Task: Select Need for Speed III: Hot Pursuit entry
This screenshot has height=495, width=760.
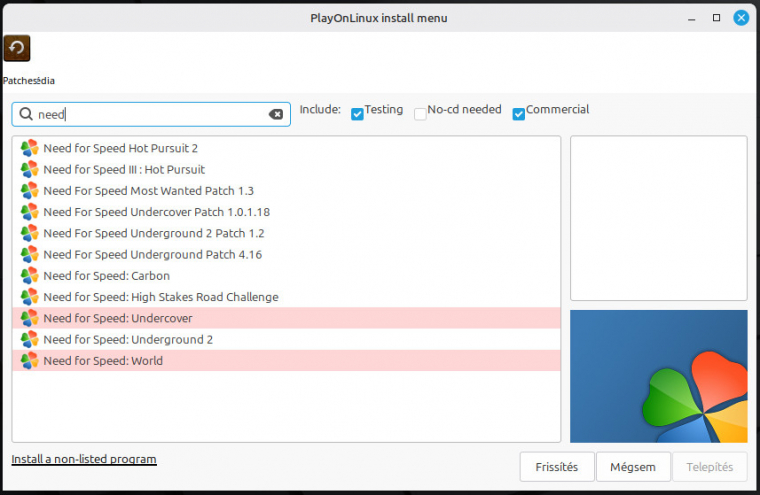Action: (124, 169)
